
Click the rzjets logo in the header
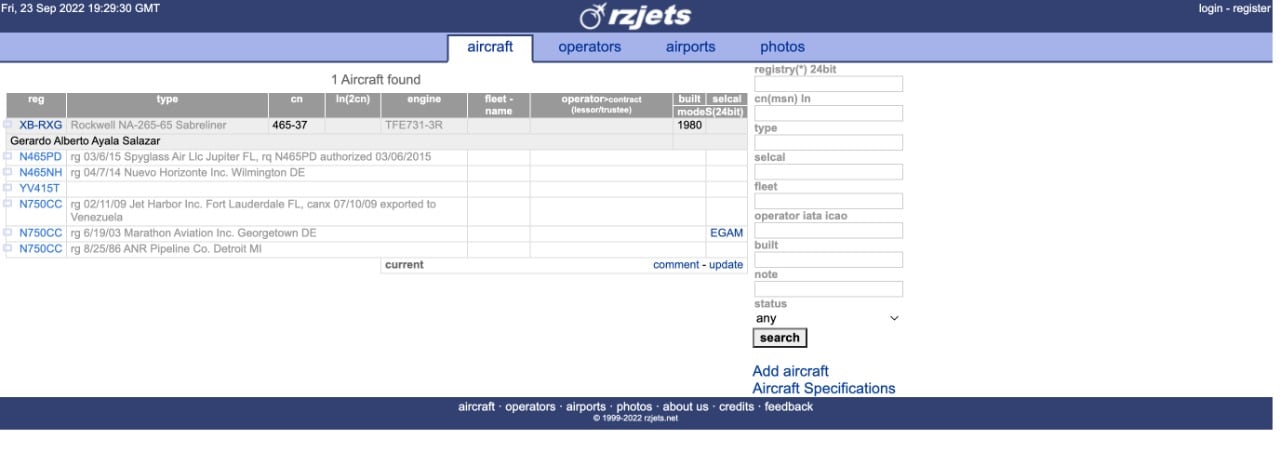coord(635,16)
